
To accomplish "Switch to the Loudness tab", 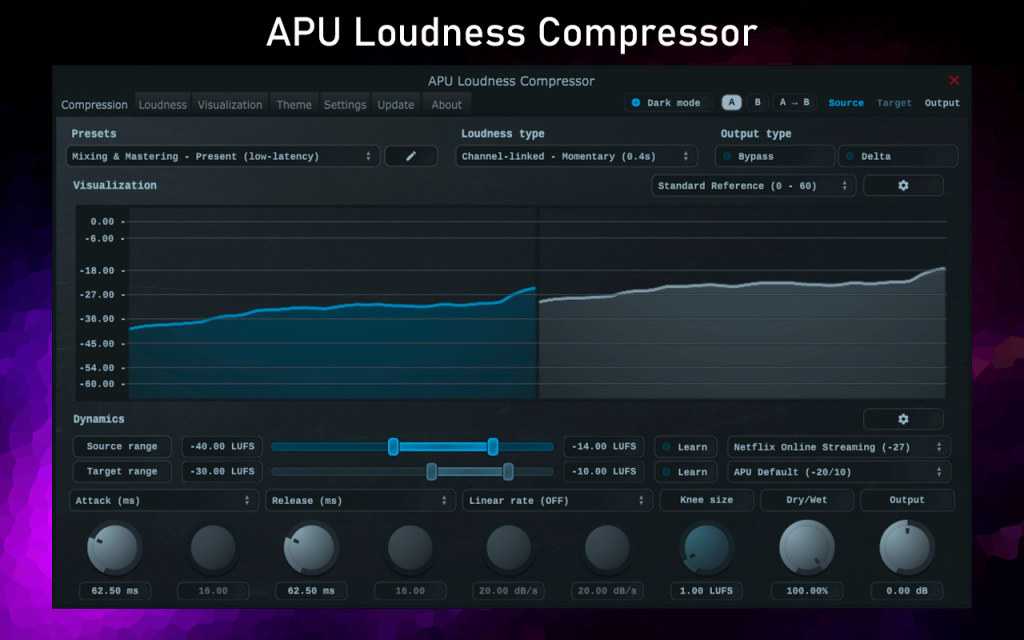I will [x=163, y=104].
